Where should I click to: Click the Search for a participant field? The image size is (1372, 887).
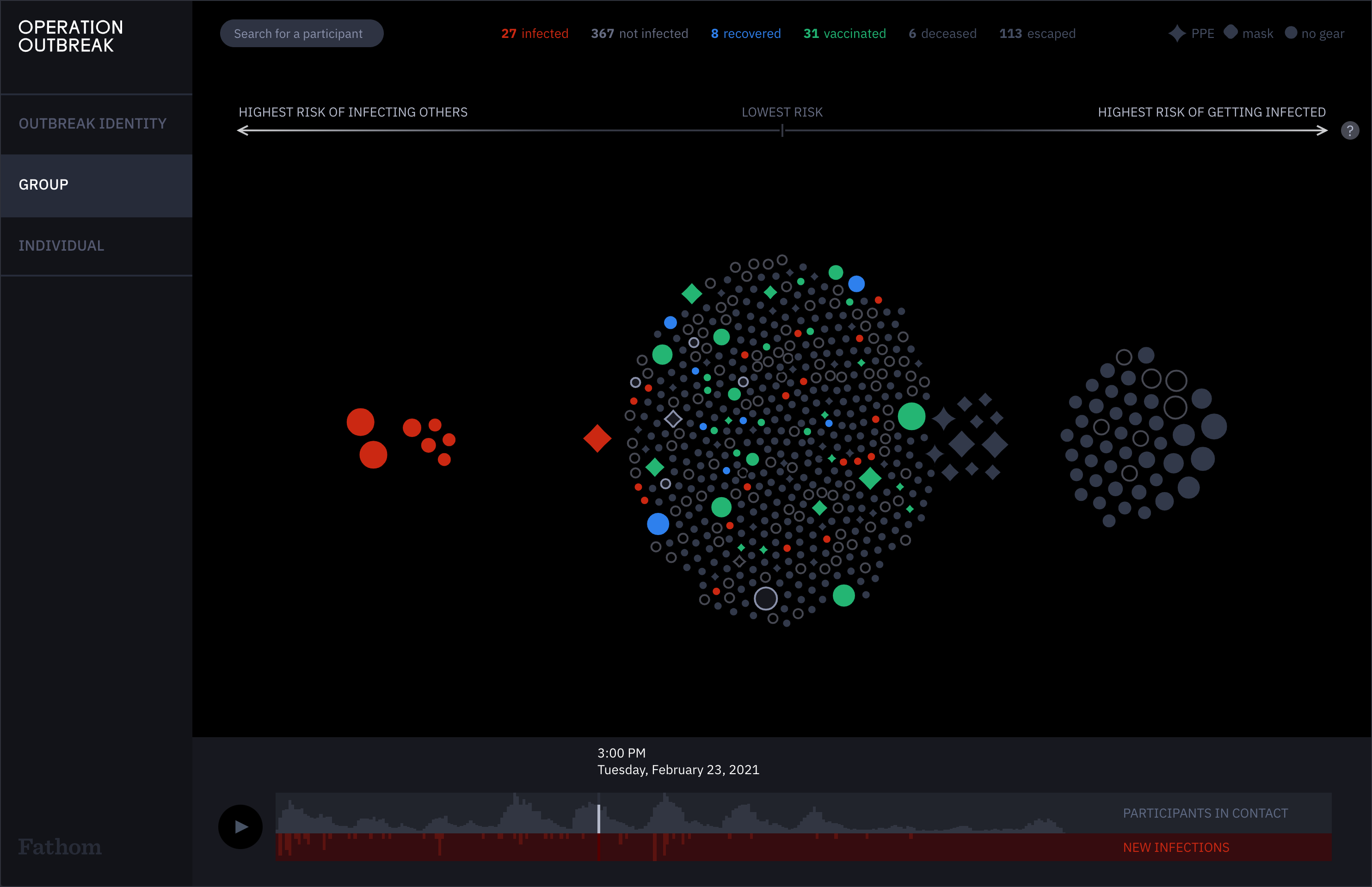click(301, 33)
